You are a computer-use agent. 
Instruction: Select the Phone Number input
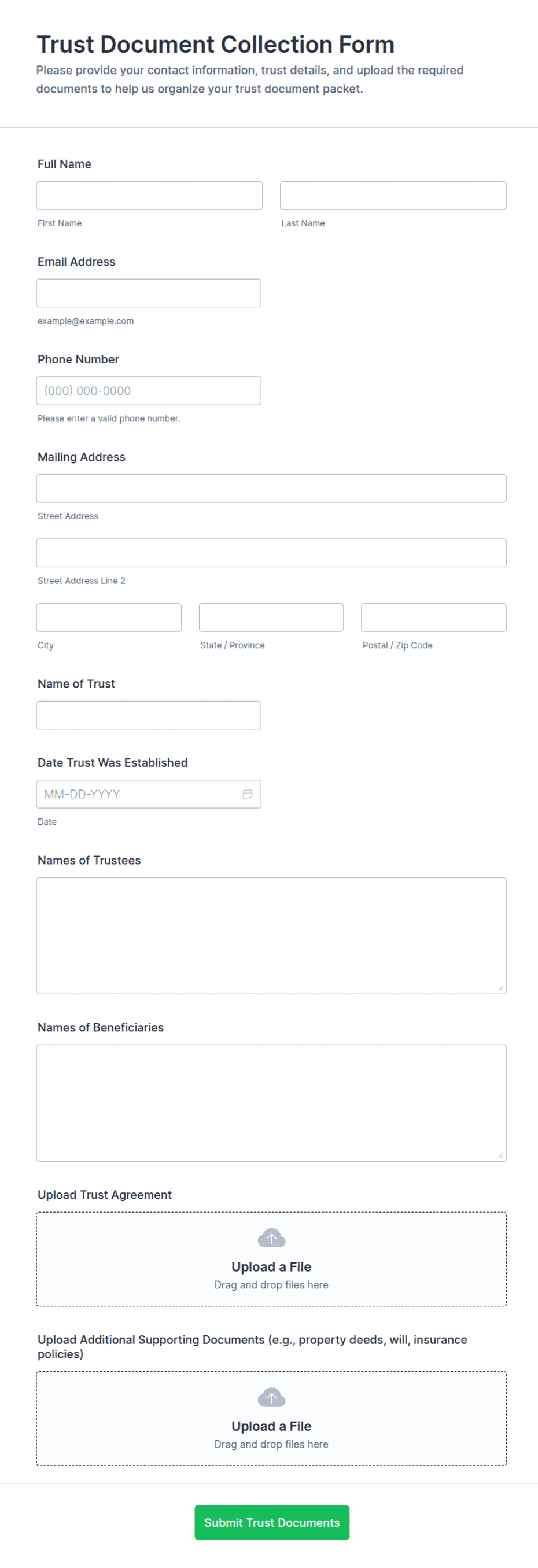tap(149, 391)
